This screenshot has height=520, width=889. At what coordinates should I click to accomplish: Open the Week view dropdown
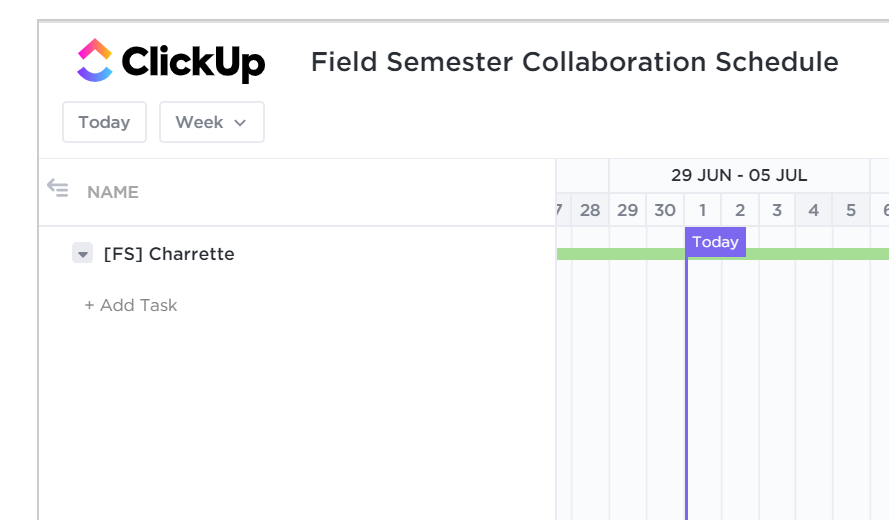click(211, 122)
